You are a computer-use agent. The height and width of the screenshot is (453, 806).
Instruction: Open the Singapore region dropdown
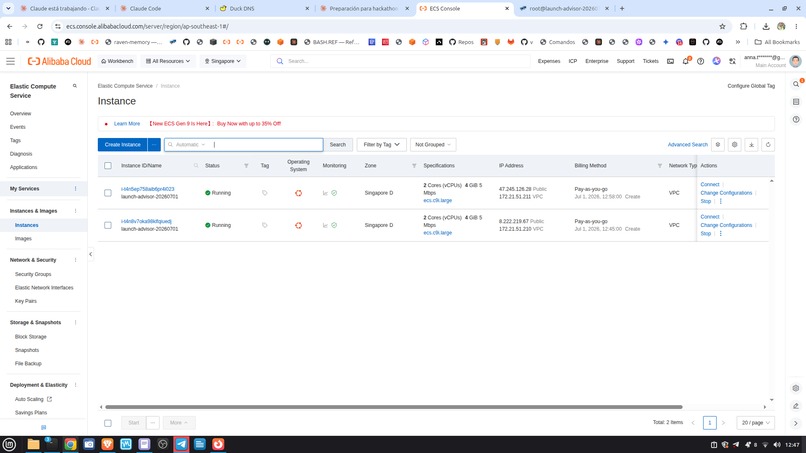(223, 61)
